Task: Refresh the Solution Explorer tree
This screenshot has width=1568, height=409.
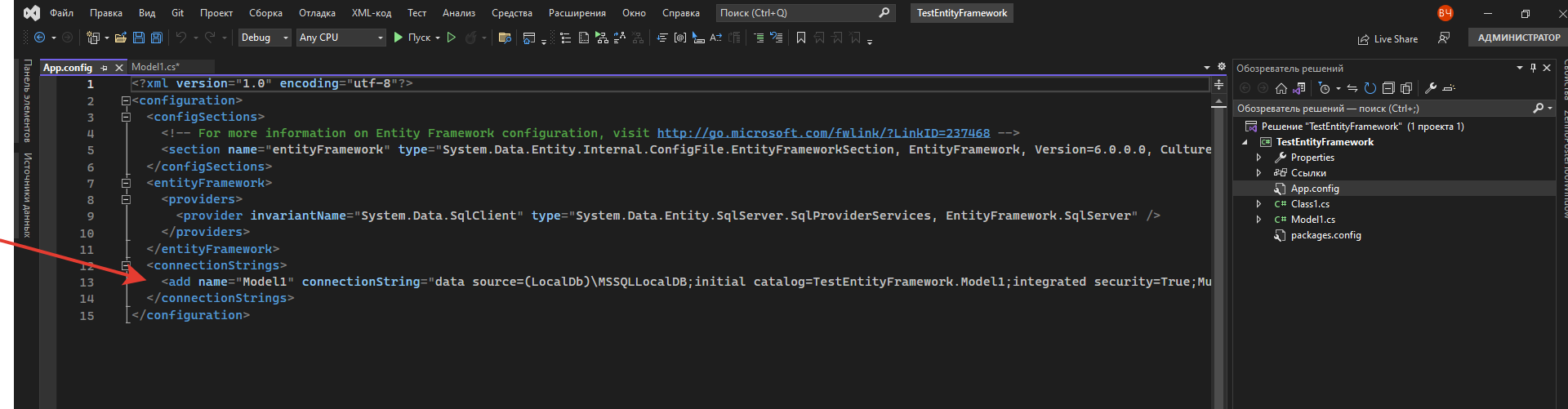Action: [x=1370, y=88]
